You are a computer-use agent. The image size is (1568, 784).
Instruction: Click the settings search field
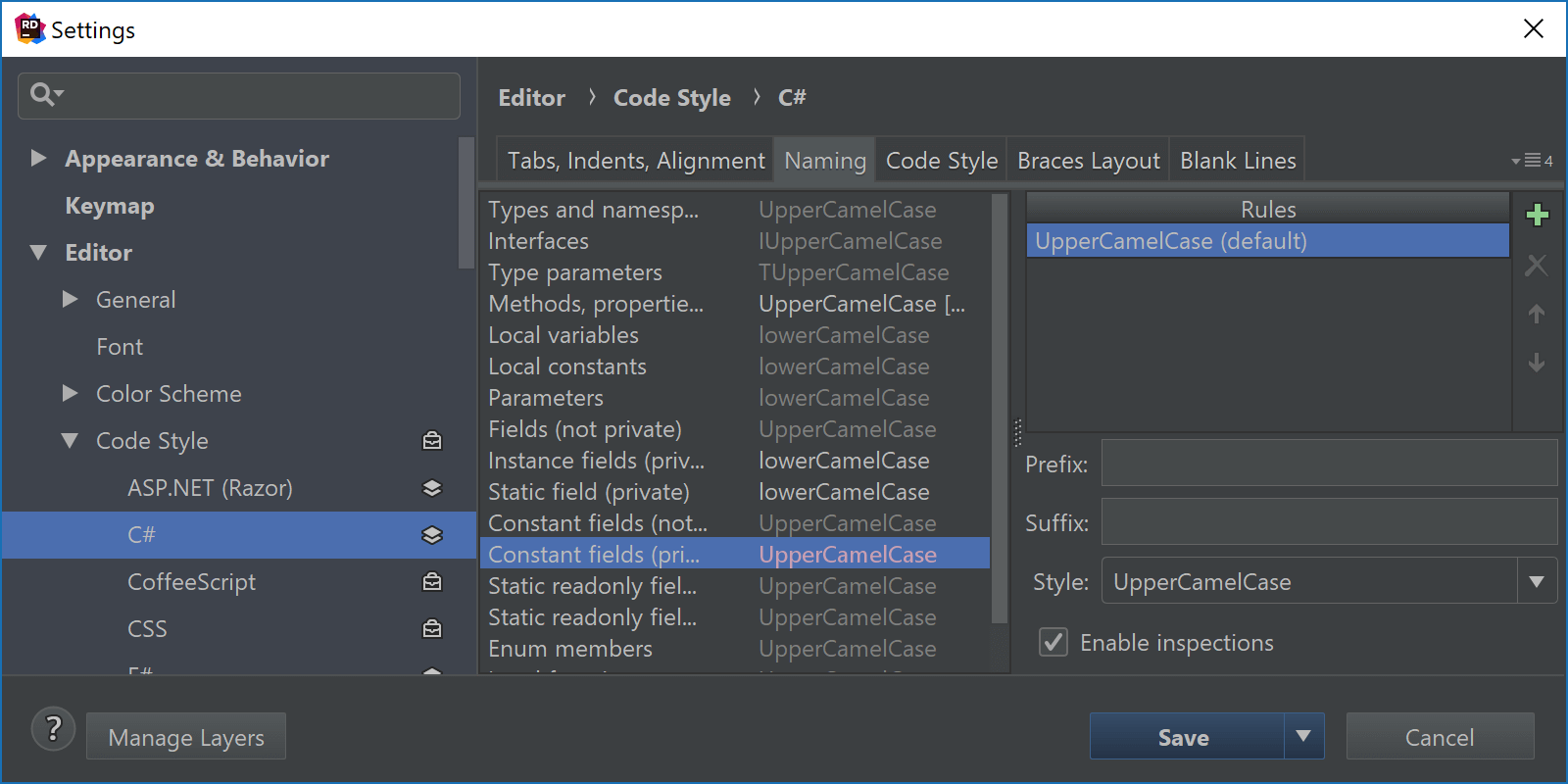coord(239,95)
